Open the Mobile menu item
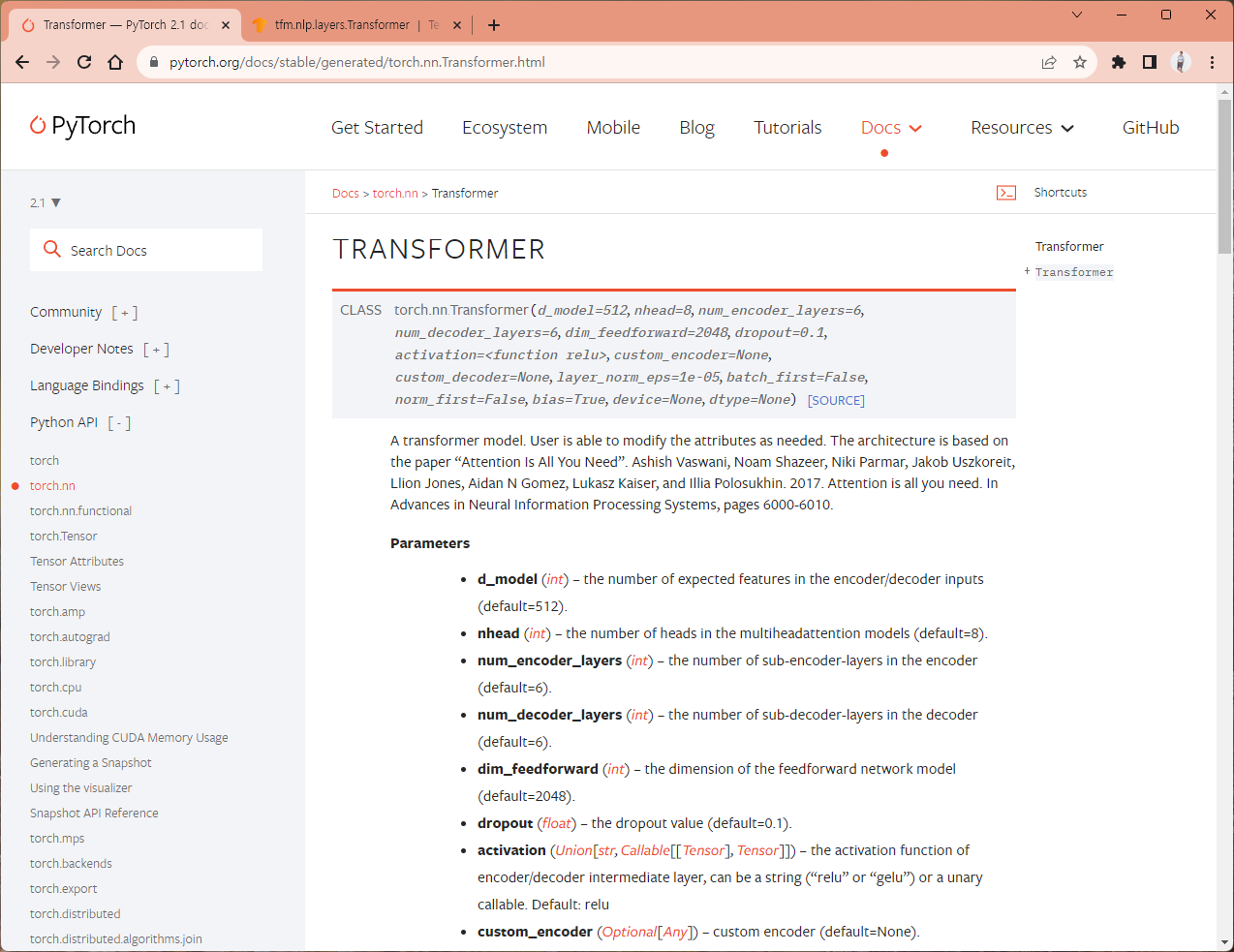 tap(613, 128)
